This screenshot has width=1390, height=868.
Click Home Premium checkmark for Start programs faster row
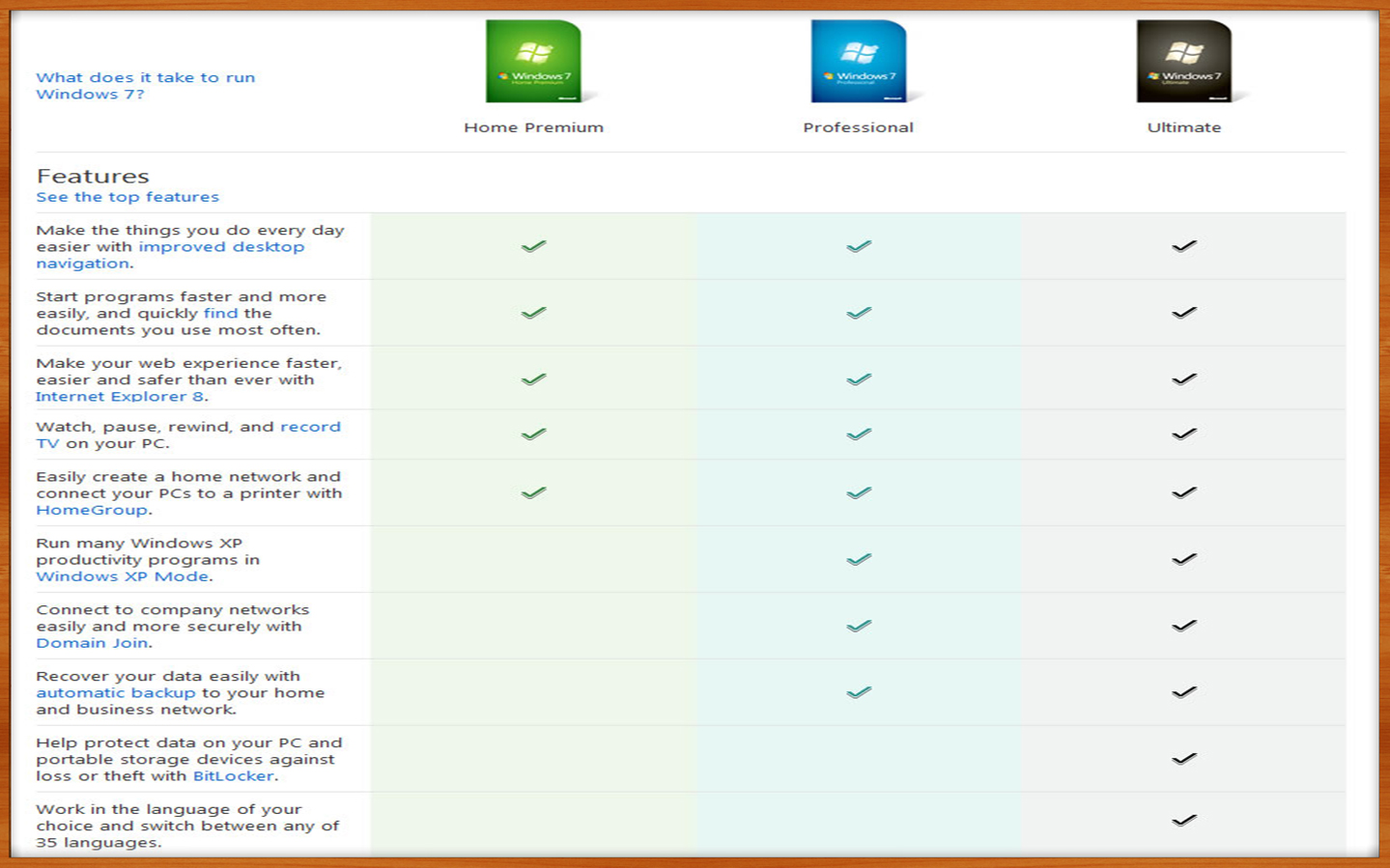pos(533,313)
